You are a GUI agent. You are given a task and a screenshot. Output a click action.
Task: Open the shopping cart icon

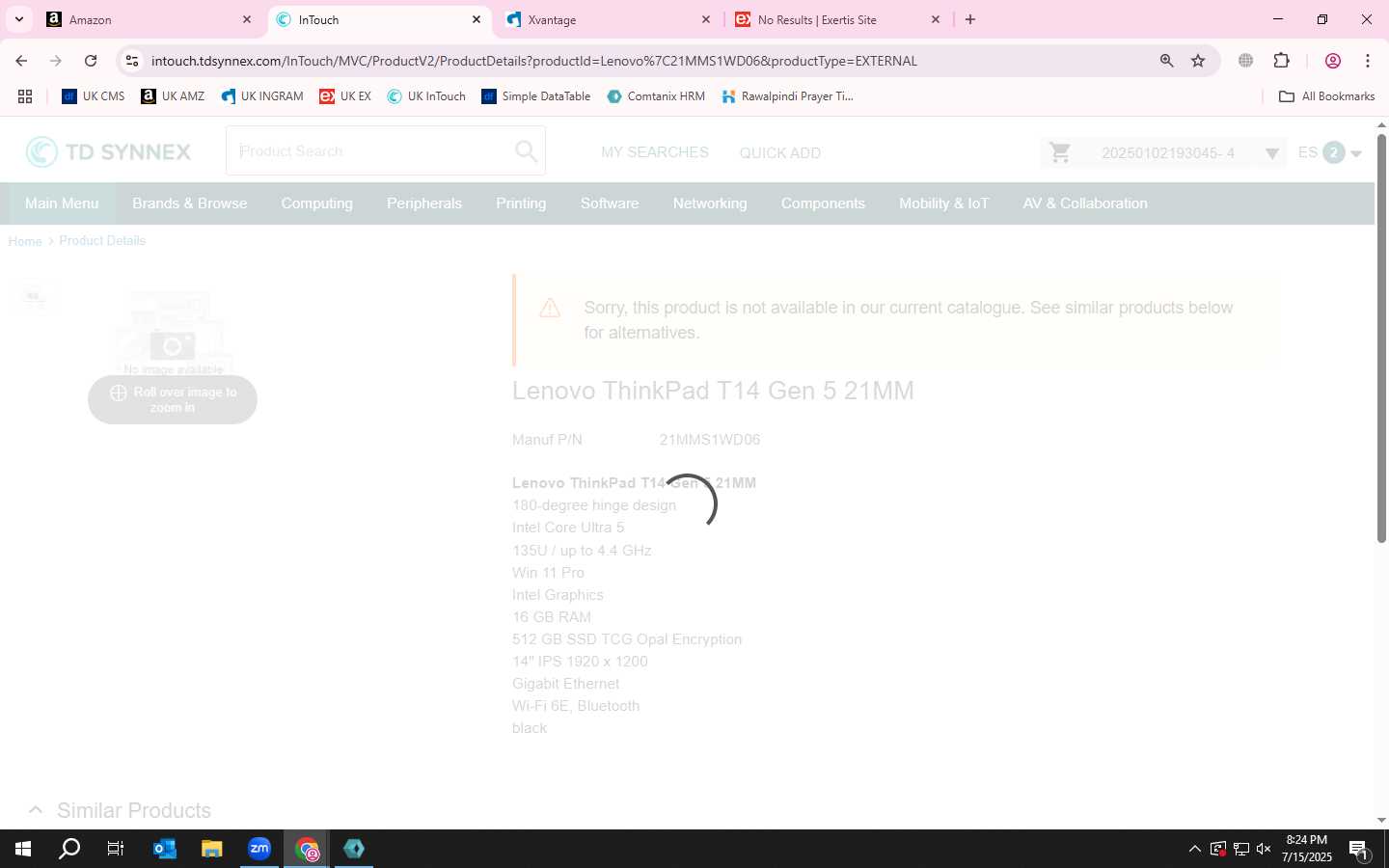[x=1060, y=152]
